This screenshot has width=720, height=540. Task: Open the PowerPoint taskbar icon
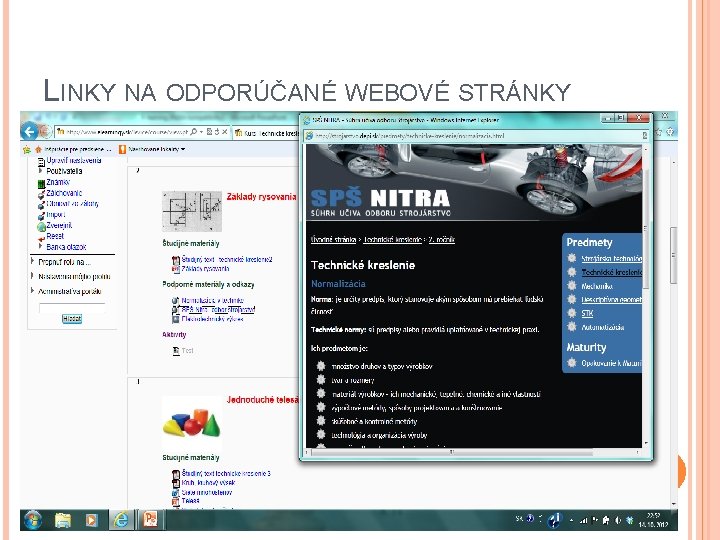pos(150,519)
